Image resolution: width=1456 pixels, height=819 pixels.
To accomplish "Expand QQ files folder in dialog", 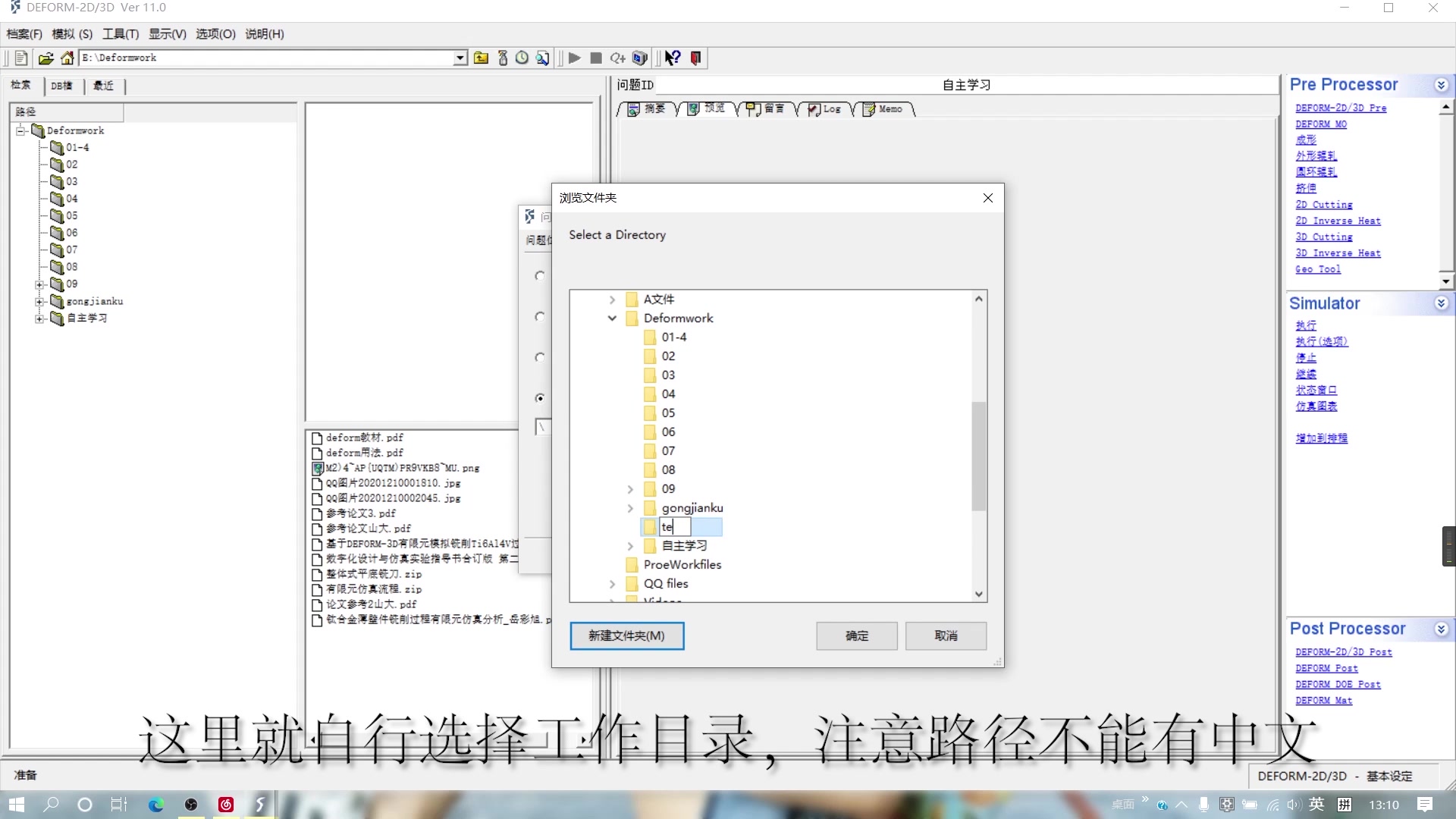I will pyautogui.click(x=612, y=584).
